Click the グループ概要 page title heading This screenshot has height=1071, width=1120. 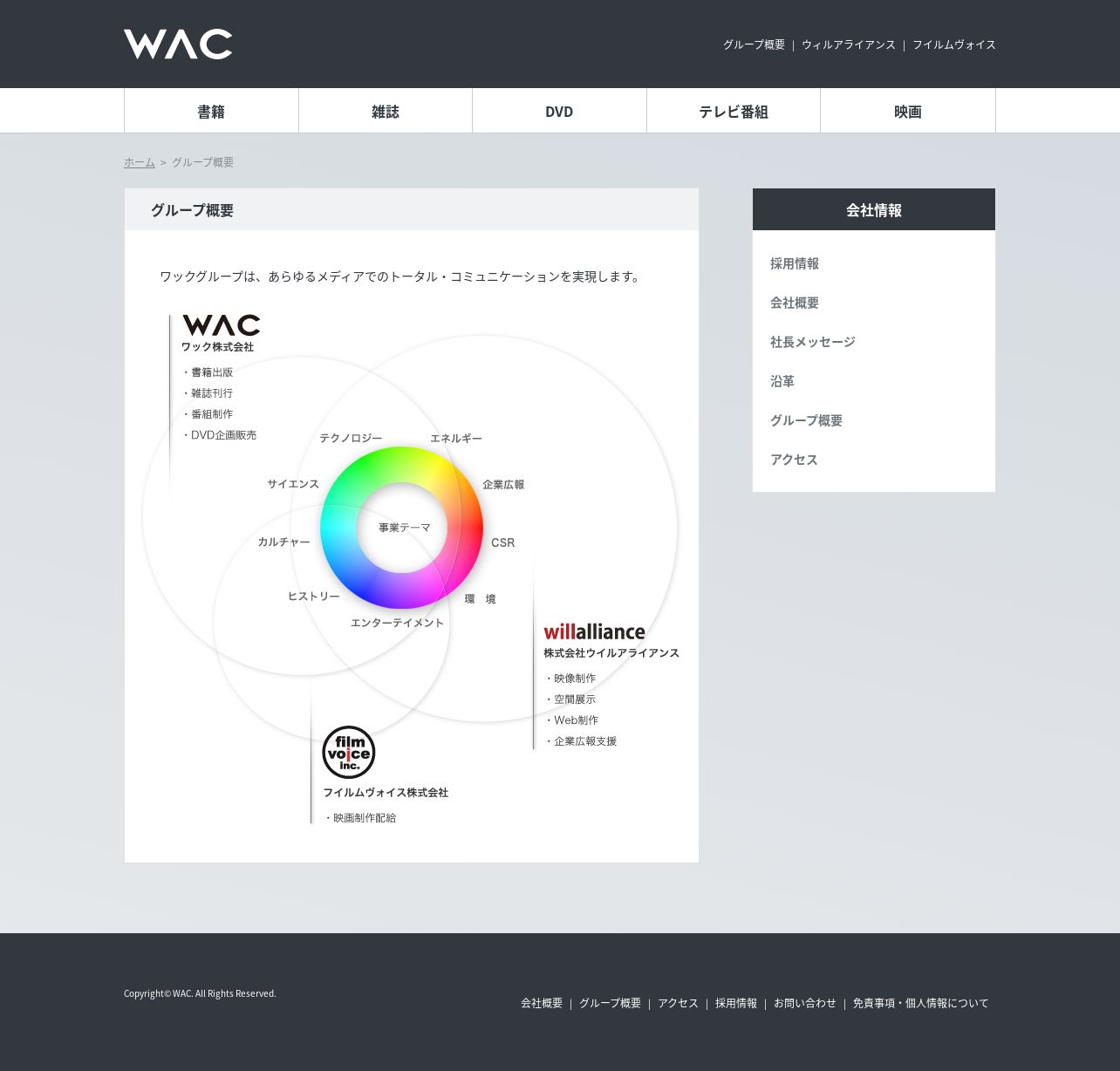tap(192, 210)
